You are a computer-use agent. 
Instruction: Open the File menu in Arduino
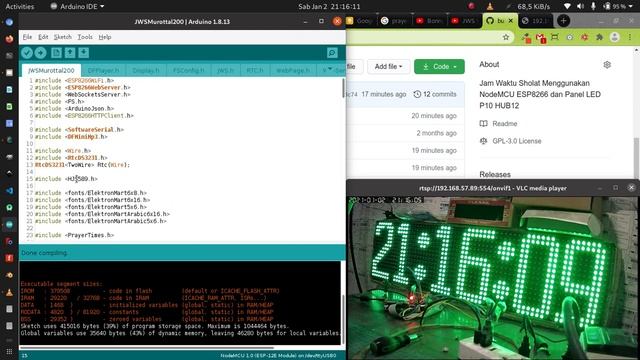pos(27,37)
